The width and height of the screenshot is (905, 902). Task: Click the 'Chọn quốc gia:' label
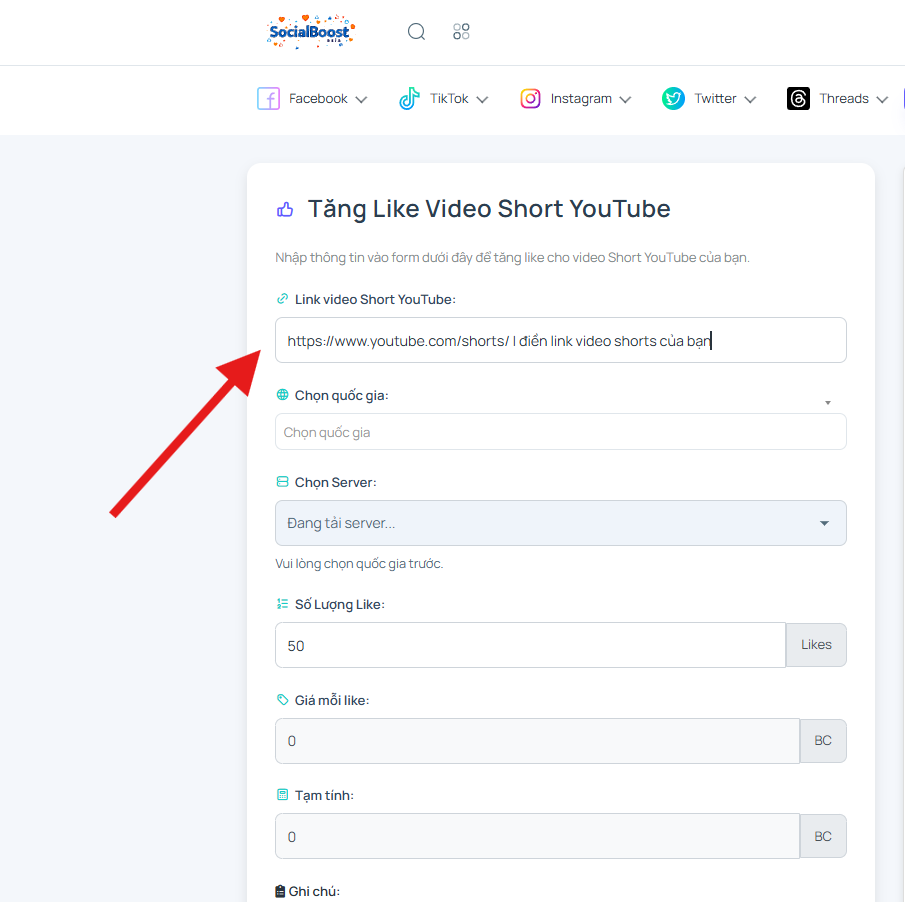(342, 395)
